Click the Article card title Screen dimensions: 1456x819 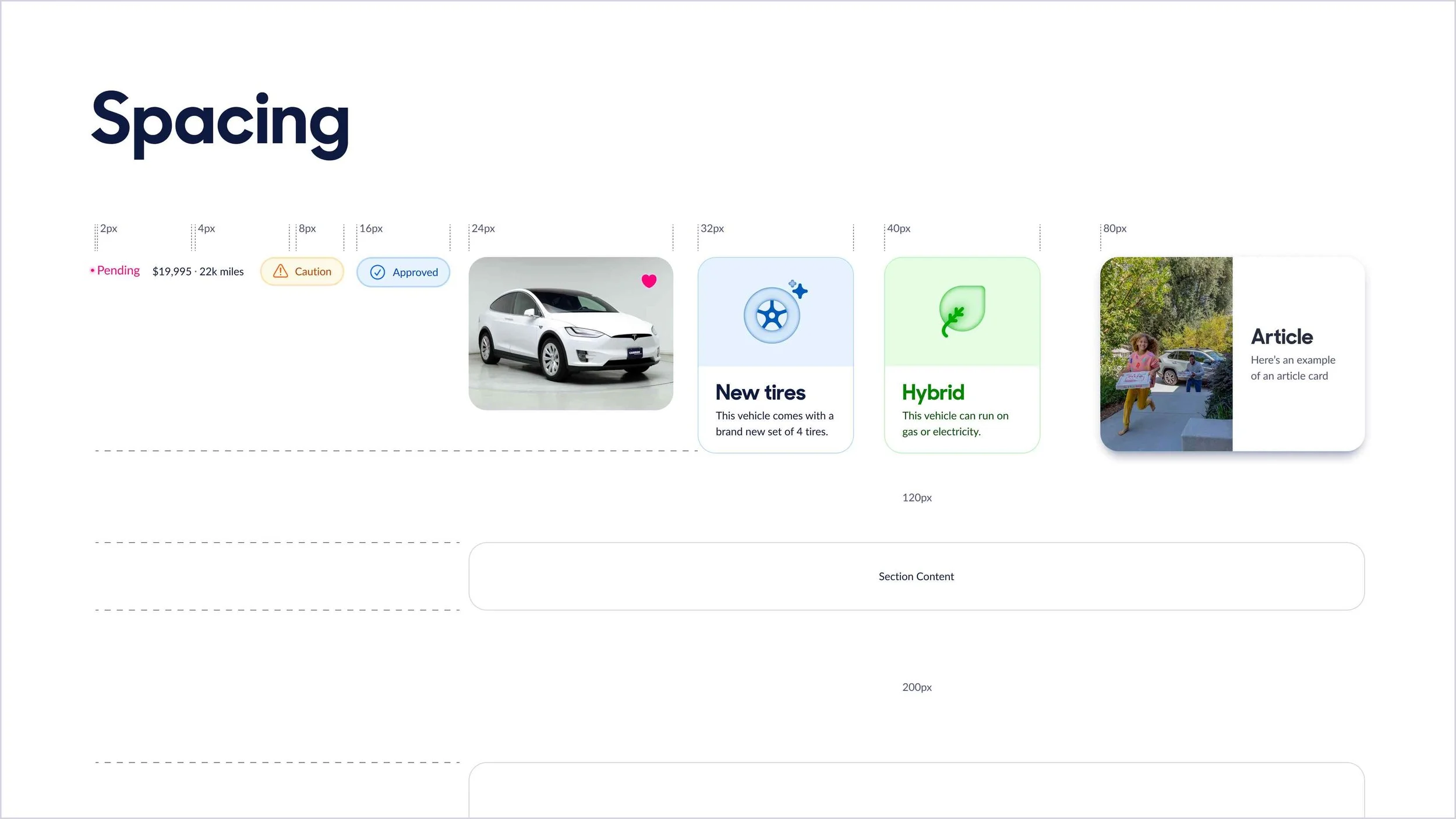1281,337
